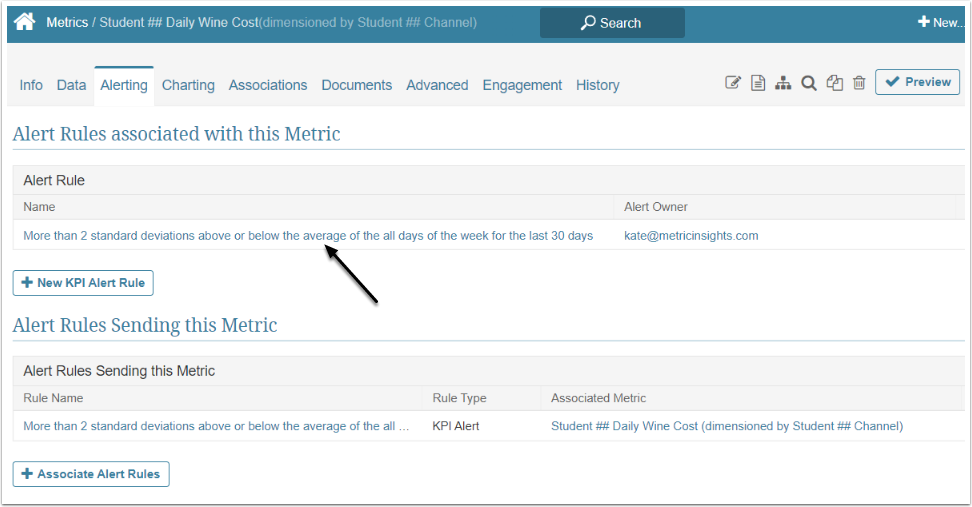Click the Home icon in header
This screenshot has width=972, height=507.
25,22
